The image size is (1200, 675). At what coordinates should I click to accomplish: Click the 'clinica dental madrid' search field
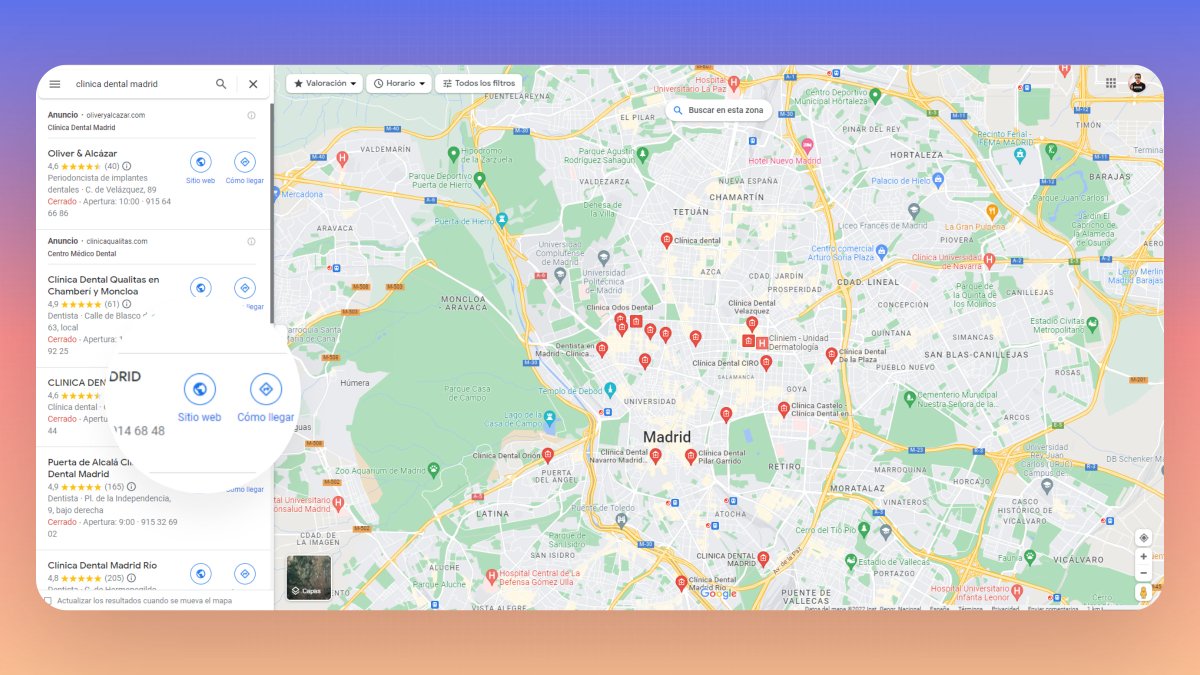tap(140, 84)
